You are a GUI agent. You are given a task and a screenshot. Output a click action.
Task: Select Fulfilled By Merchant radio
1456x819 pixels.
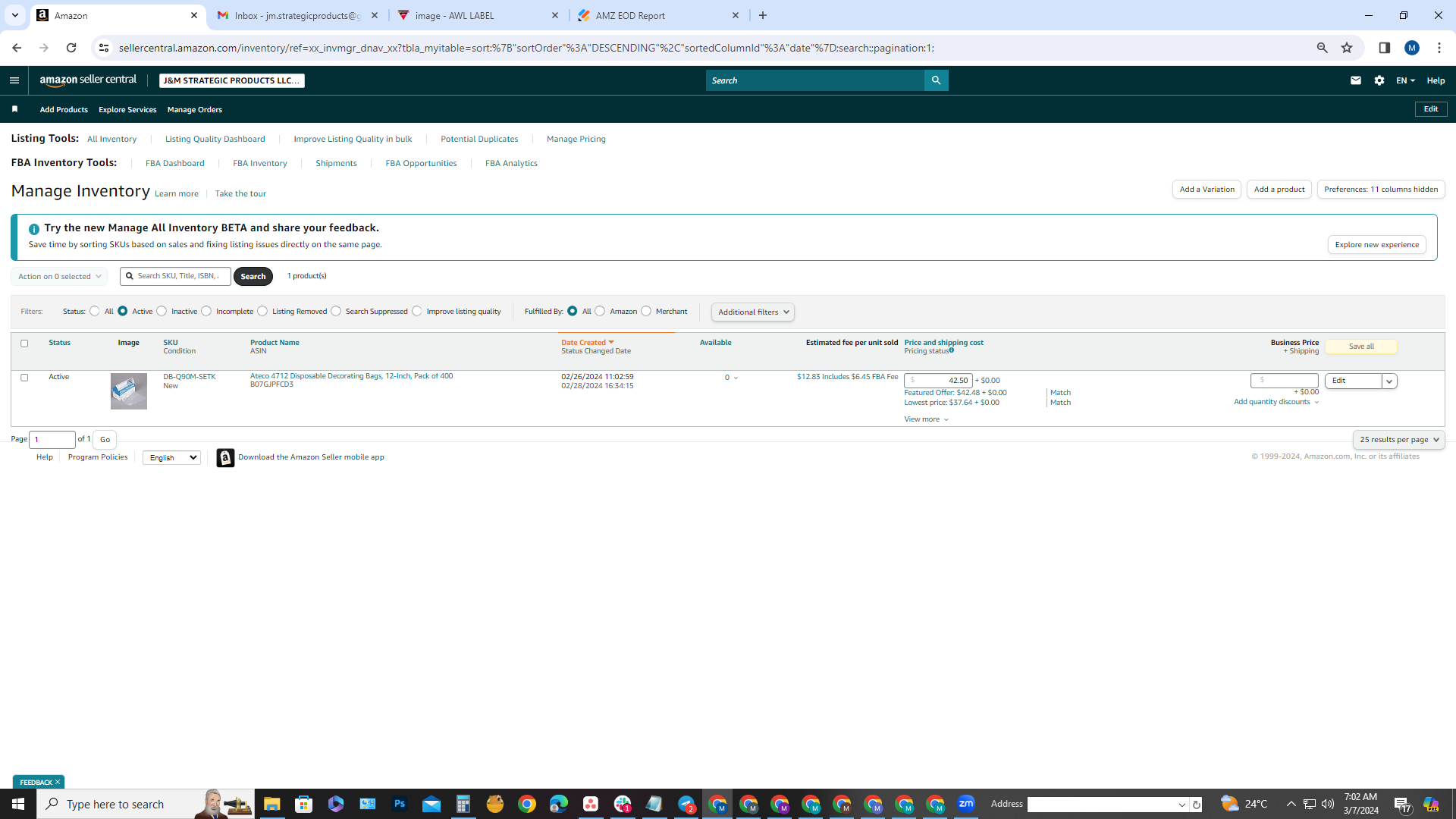pos(646,311)
